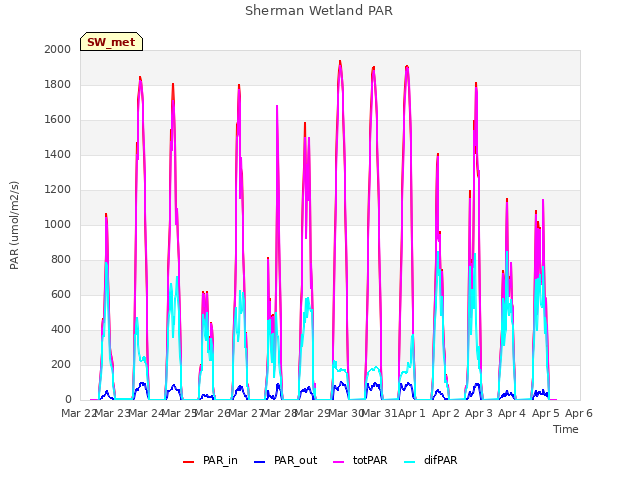Select the difPAR legend label
This screenshot has height=480, width=640.
click(x=441, y=460)
